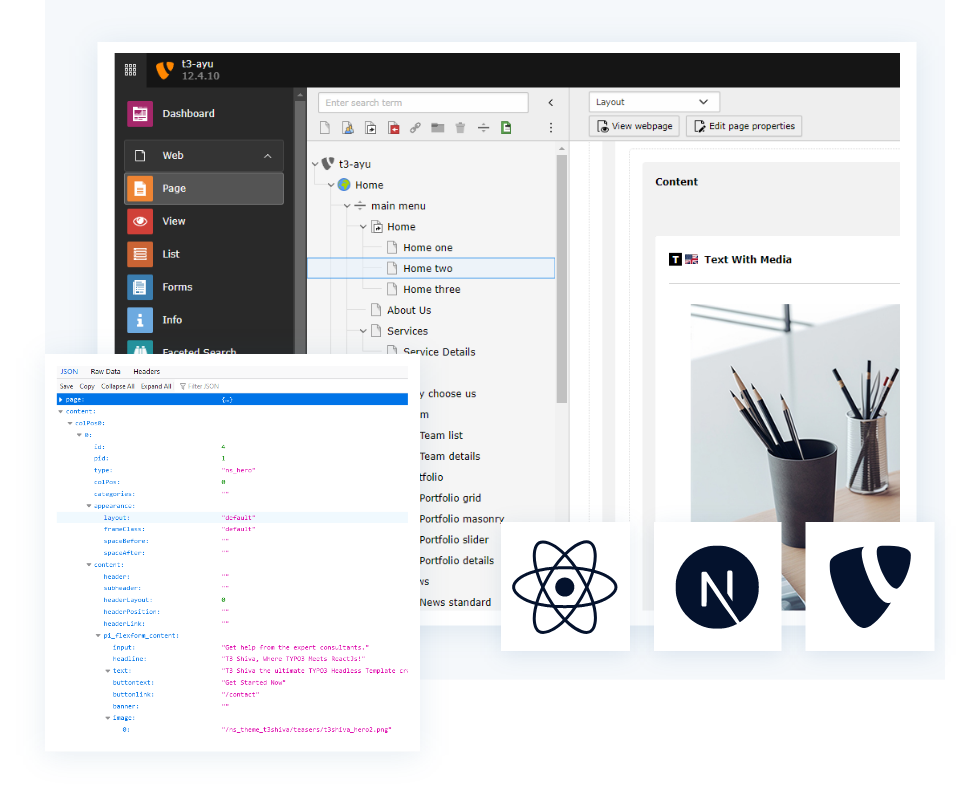Viewport: 969px width, 801px height.
Task: Collapse the main menu tree node
Action: tap(347, 206)
